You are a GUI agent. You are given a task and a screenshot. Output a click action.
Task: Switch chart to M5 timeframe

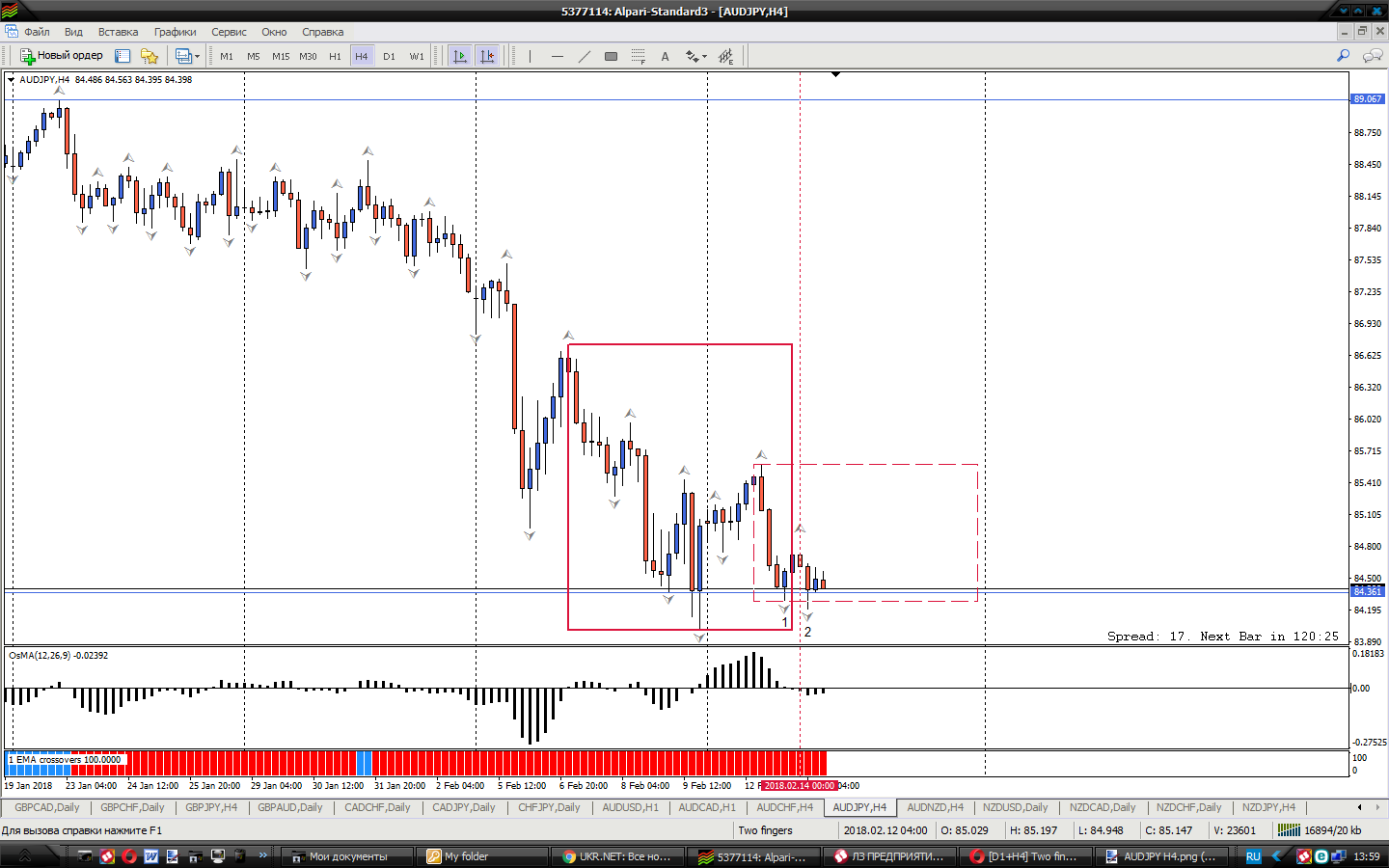click(254, 56)
